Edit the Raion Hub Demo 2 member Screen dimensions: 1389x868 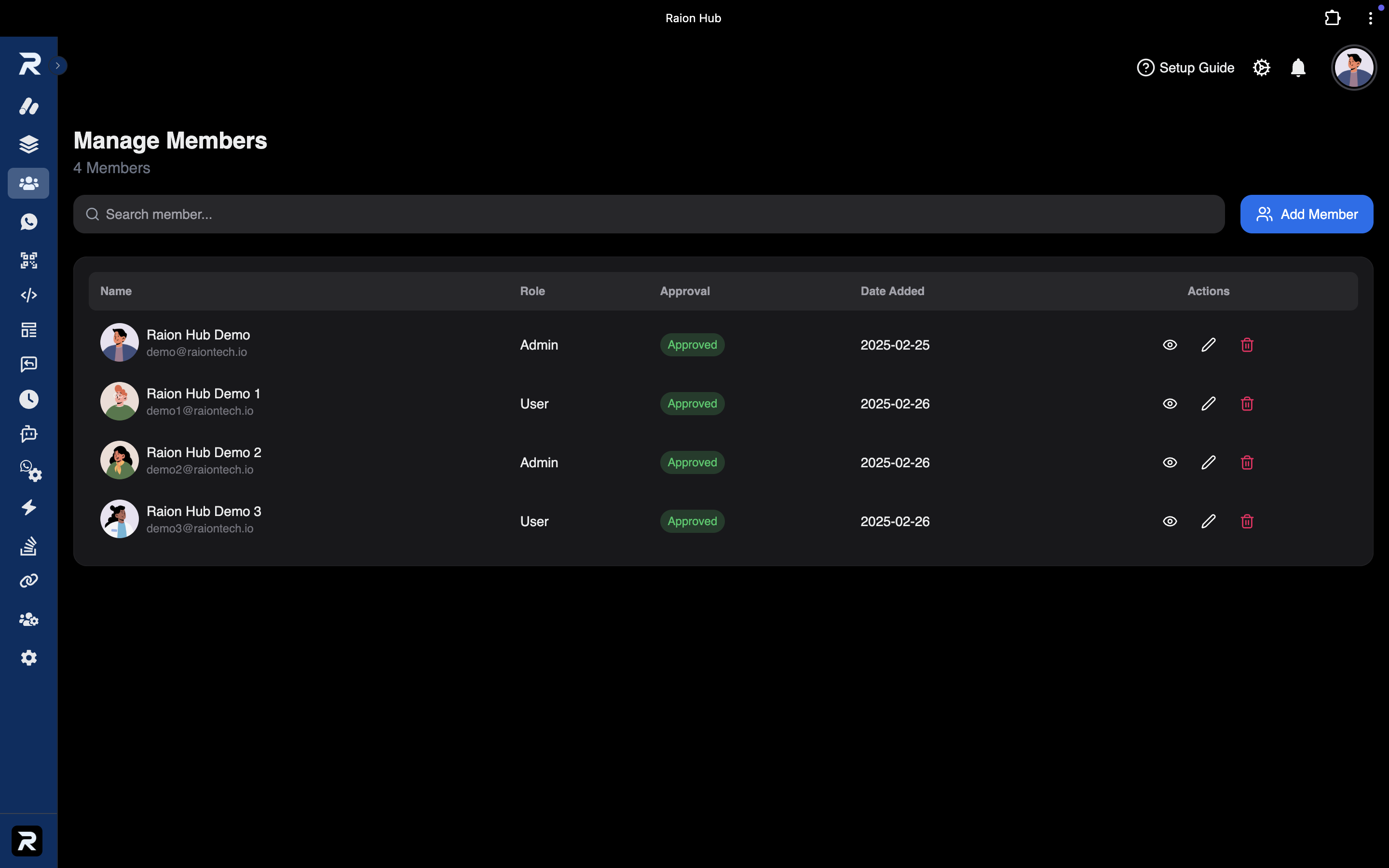(x=1208, y=463)
